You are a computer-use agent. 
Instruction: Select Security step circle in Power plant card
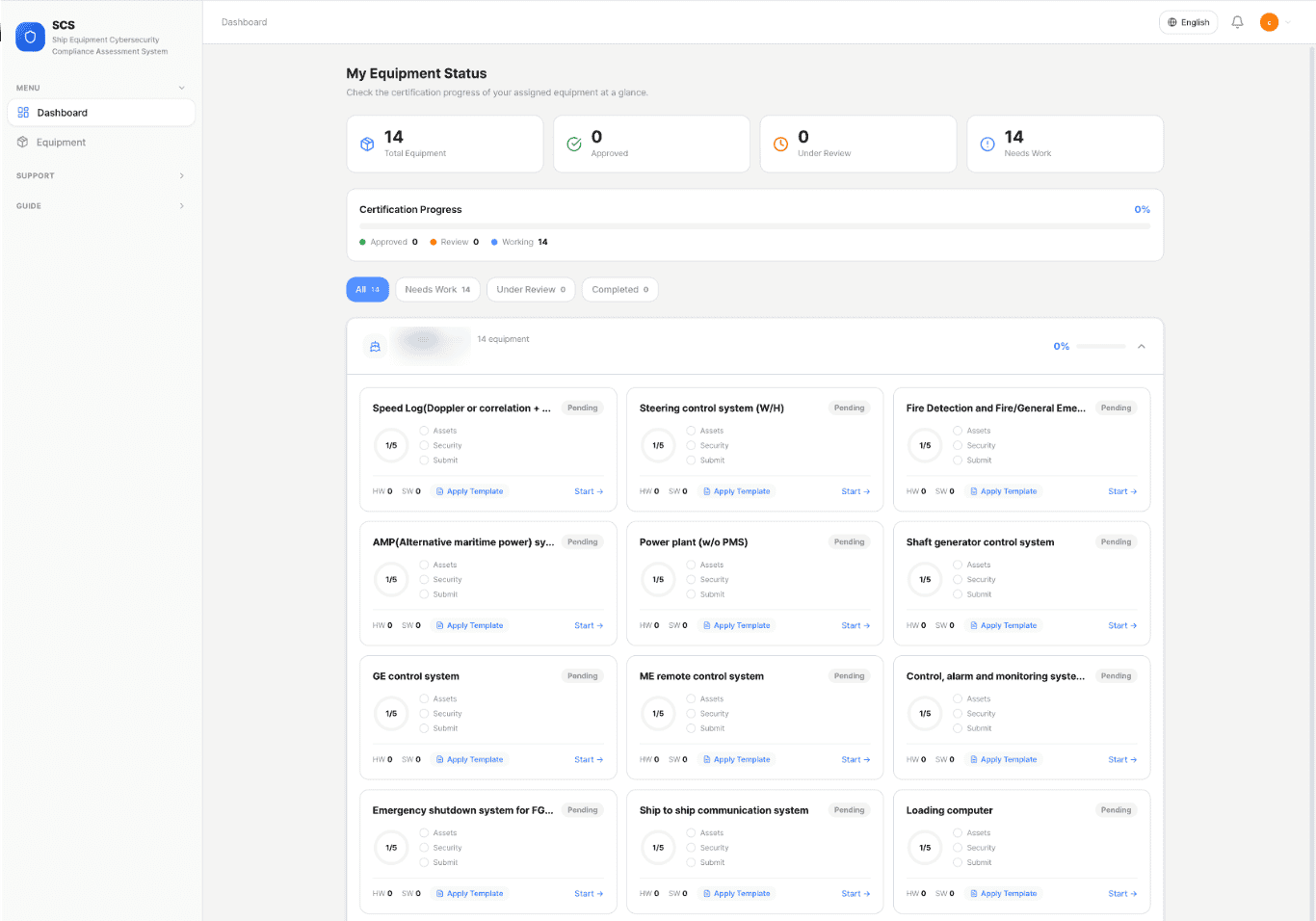[x=691, y=580]
